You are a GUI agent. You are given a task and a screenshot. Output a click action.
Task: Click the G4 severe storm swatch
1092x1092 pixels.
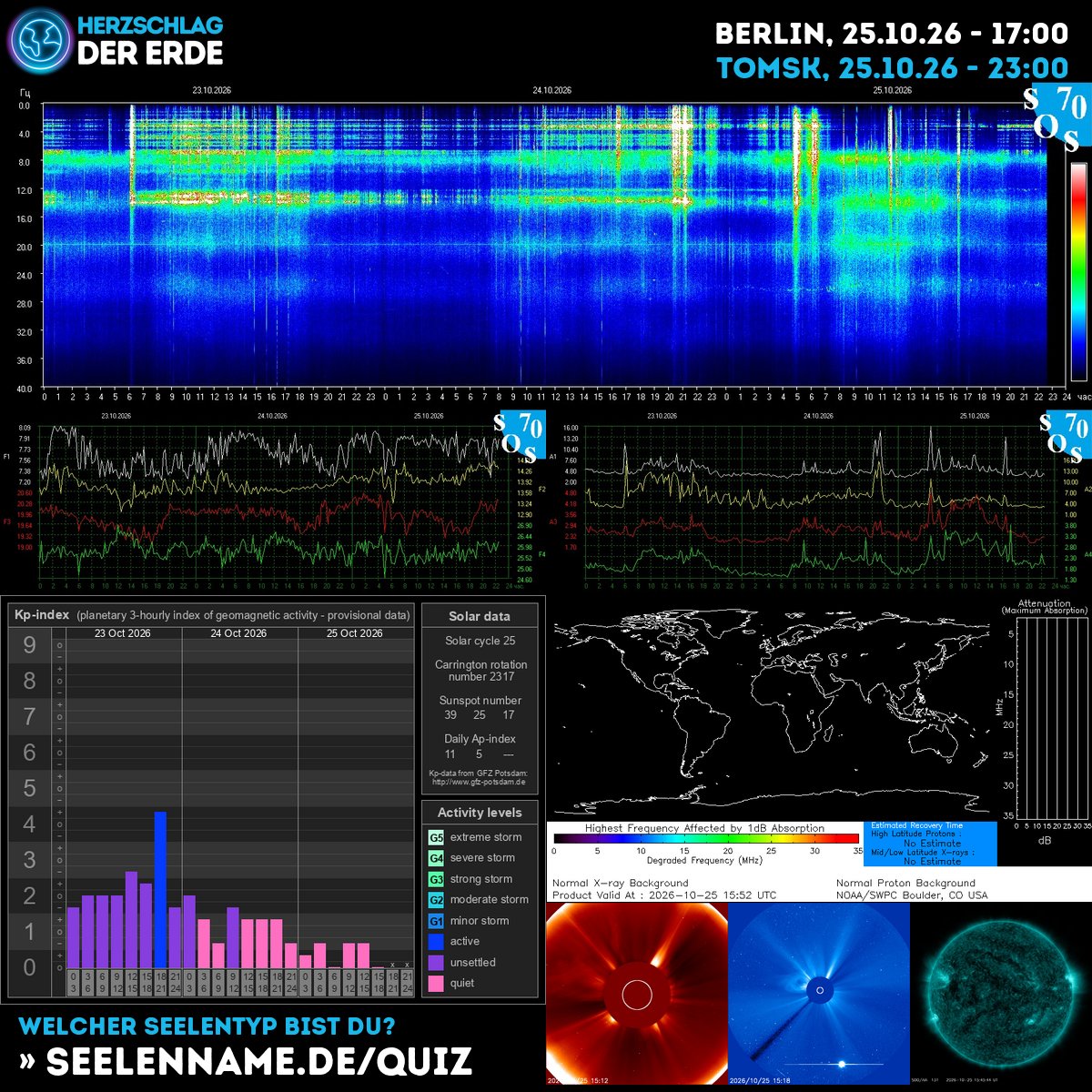[x=437, y=858]
